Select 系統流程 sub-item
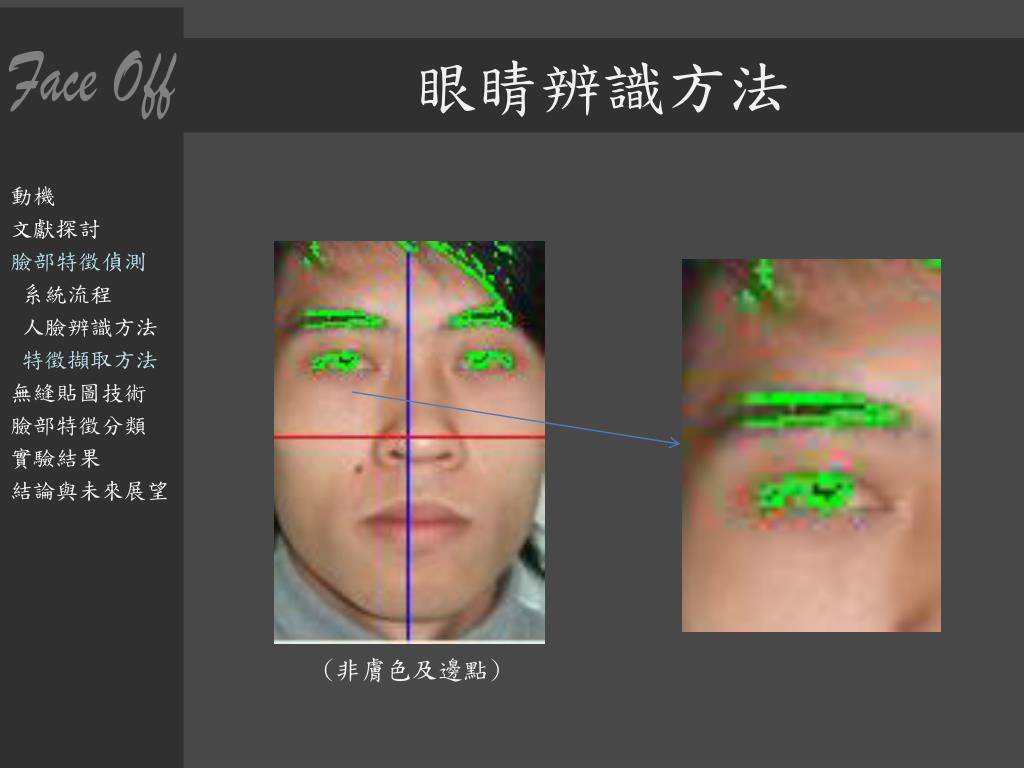This screenshot has width=1024, height=768. (x=68, y=295)
